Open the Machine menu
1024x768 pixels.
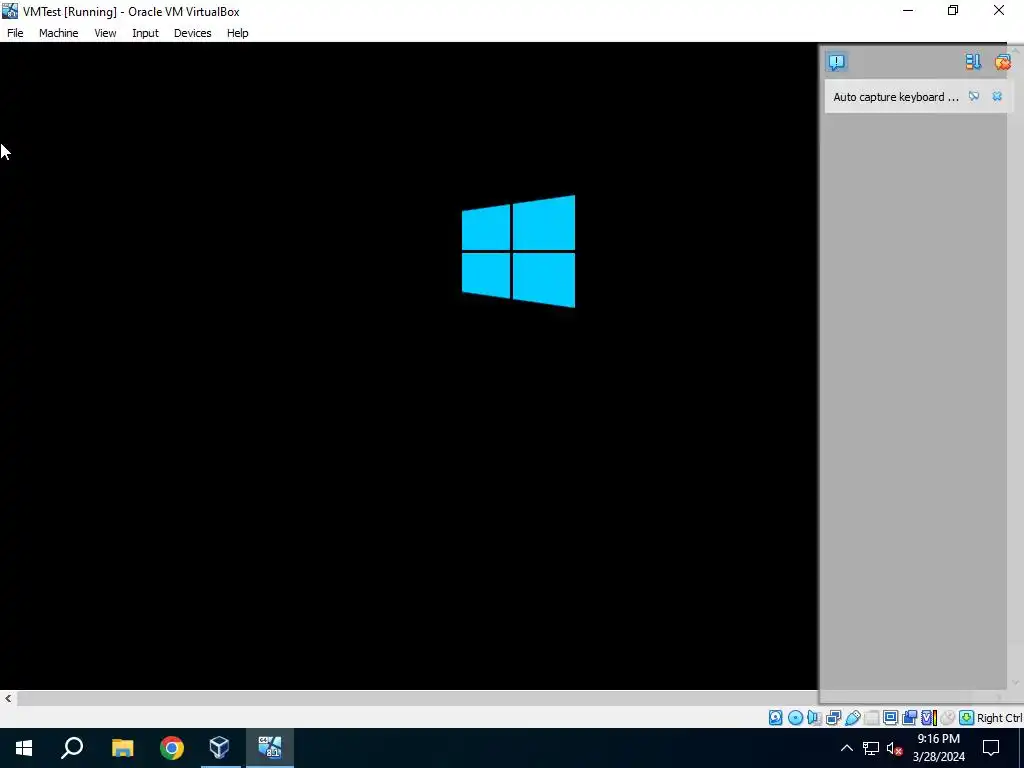[59, 33]
